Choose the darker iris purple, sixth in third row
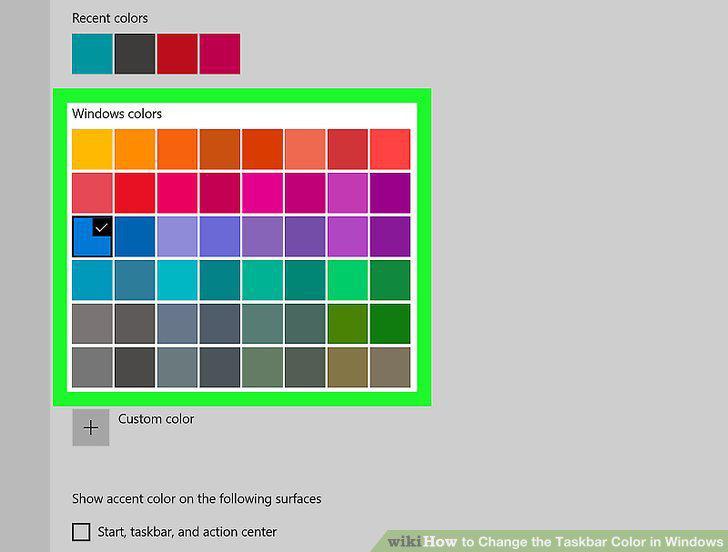Screen dimensions: 728x552 305,236
